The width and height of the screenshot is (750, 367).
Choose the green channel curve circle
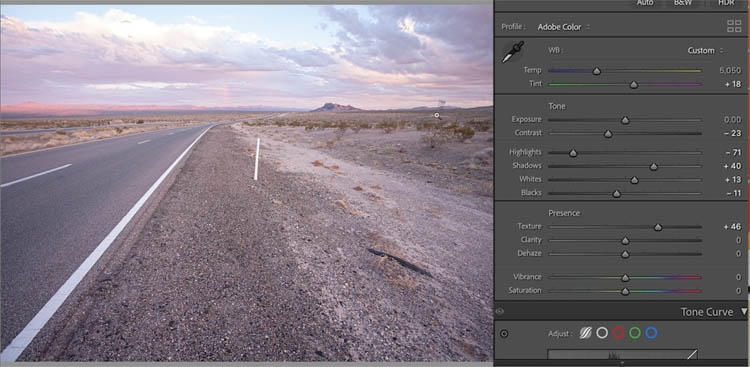635,333
